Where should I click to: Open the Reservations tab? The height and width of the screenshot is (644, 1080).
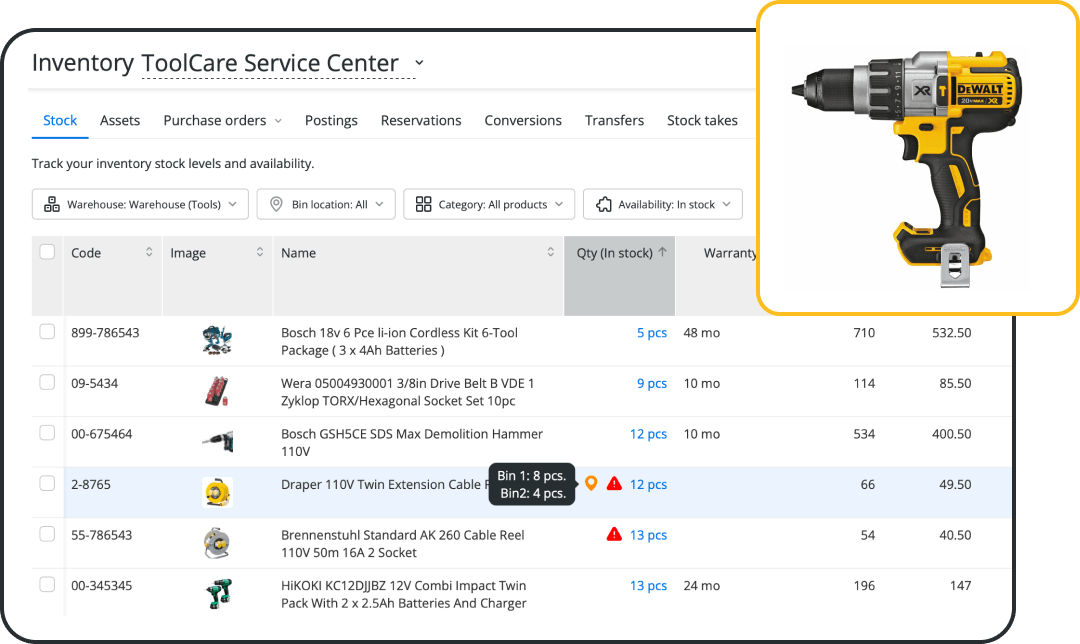point(421,121)
